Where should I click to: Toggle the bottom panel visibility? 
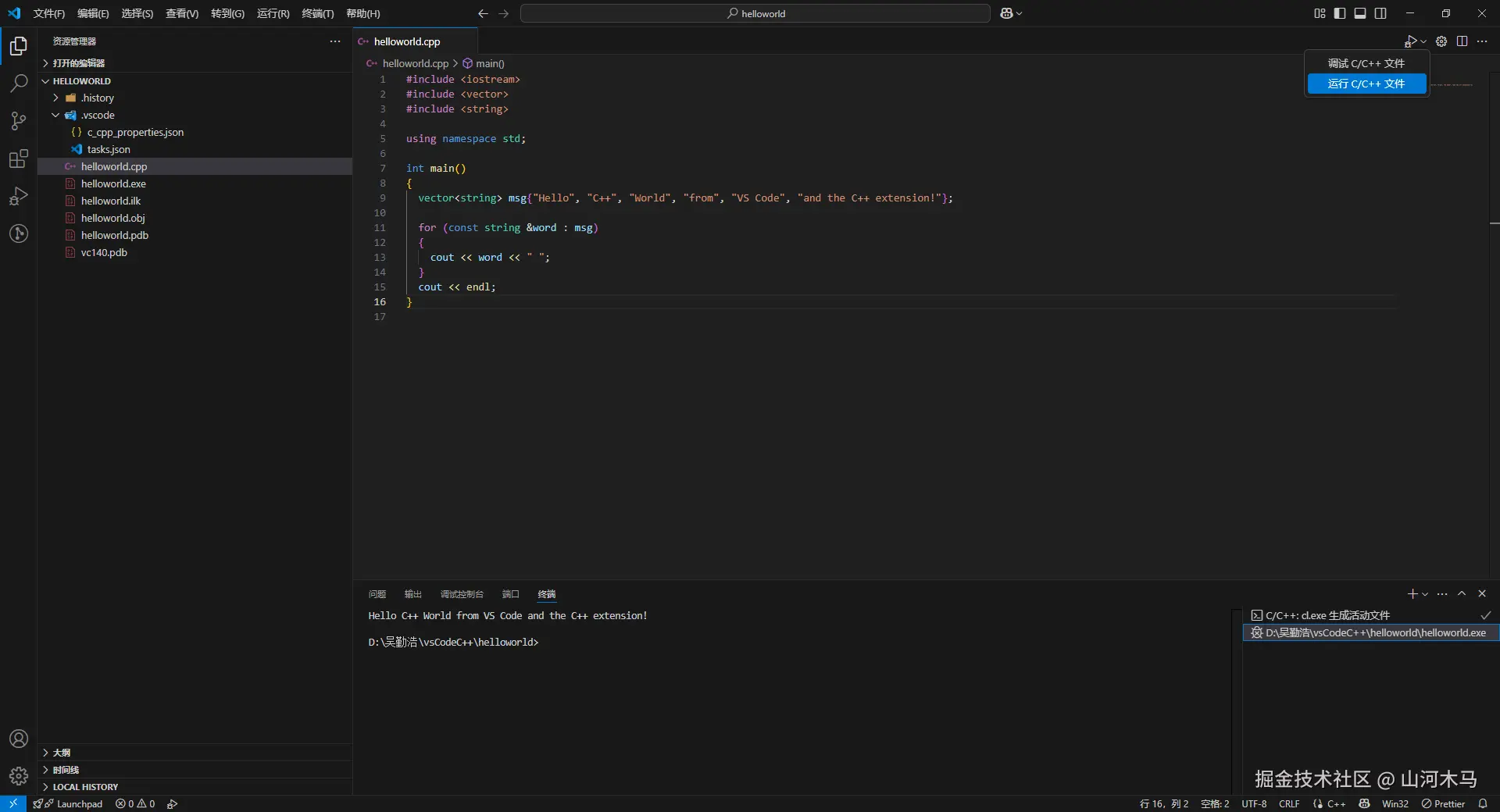click(x=1360, y=13)
